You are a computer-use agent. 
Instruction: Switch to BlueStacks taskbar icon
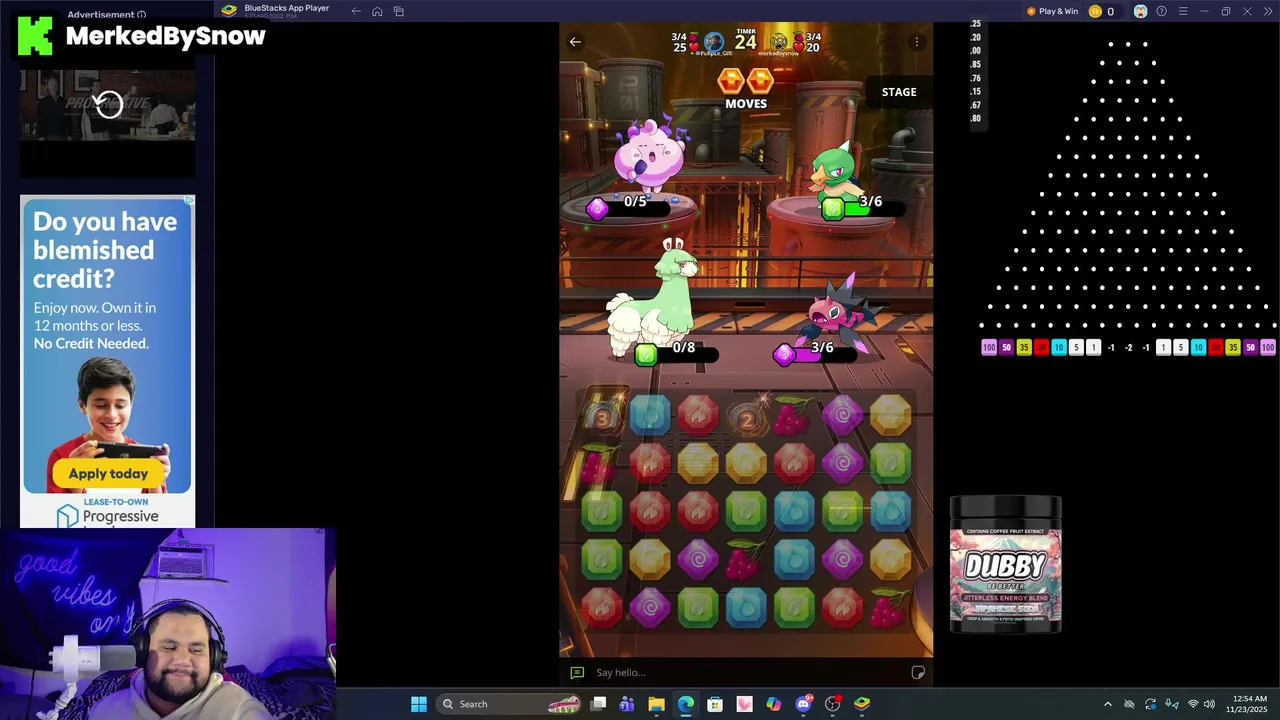(x=862, y=704)
